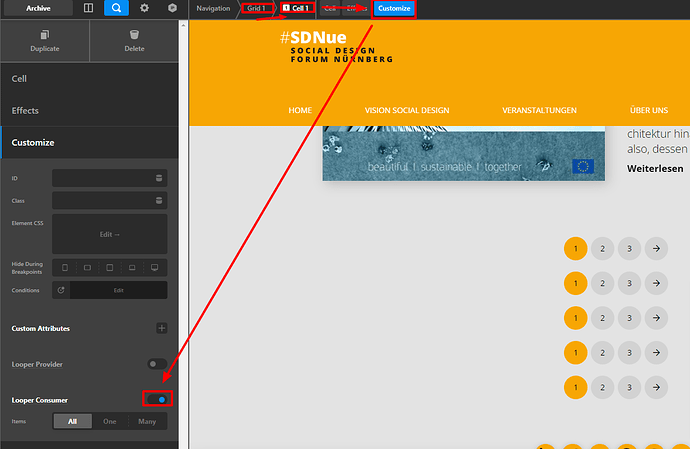Enable the Looper Provider switch
This screenshot has width=690, height=449.
coord(157,364)
